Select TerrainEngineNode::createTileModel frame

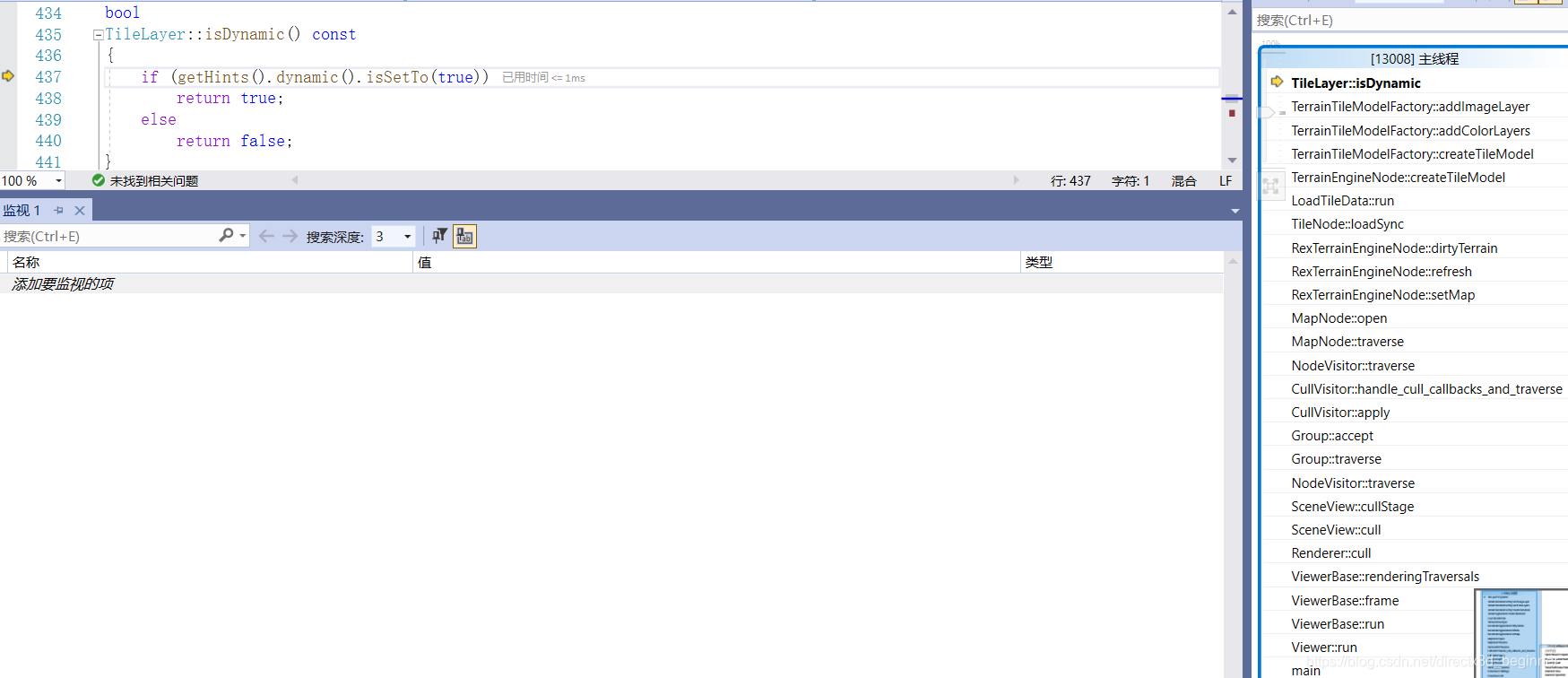pos(1398,178)
